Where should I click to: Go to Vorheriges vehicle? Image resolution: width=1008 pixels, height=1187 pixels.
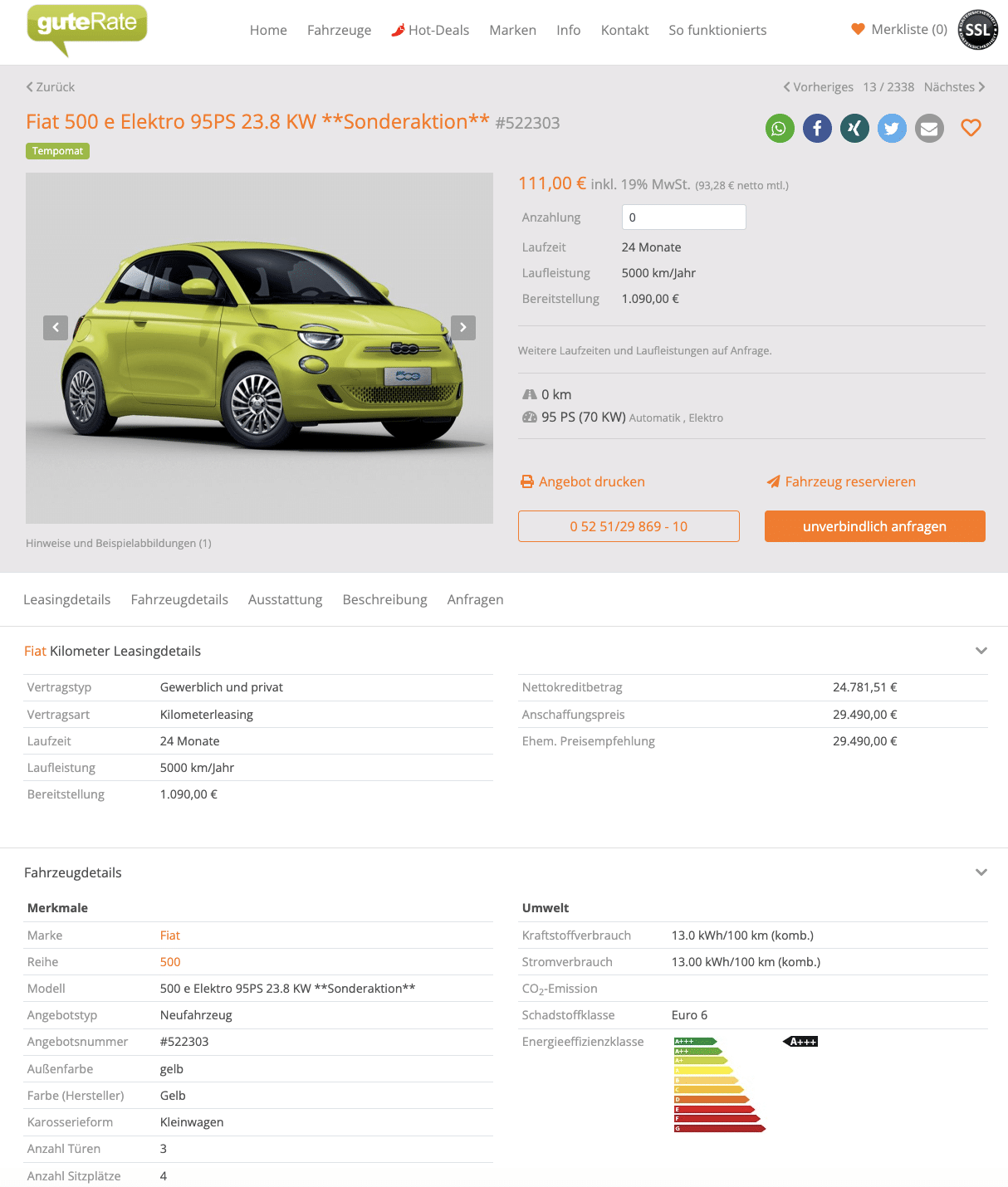point(818,87)
